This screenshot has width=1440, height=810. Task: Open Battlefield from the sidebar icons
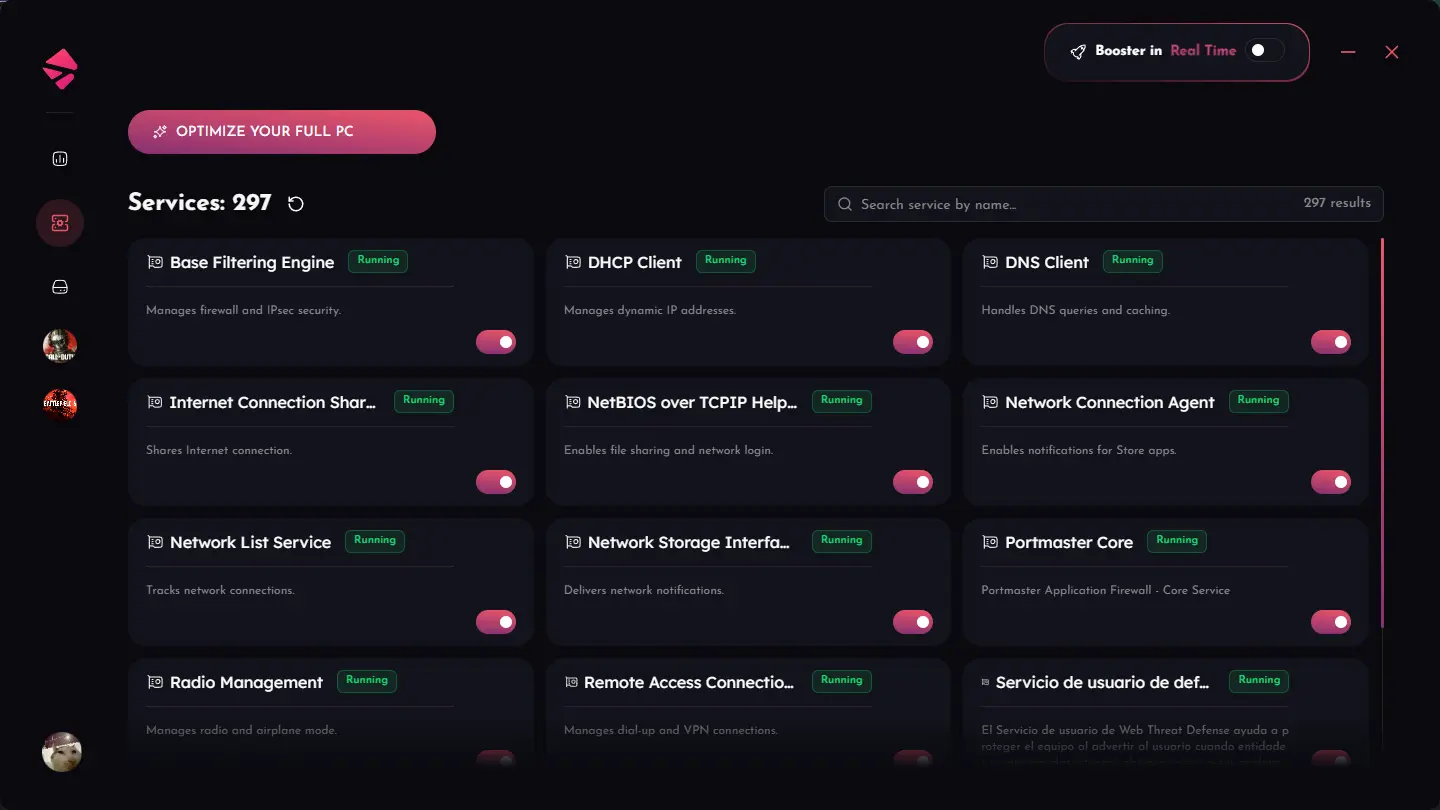coord(60,404)
